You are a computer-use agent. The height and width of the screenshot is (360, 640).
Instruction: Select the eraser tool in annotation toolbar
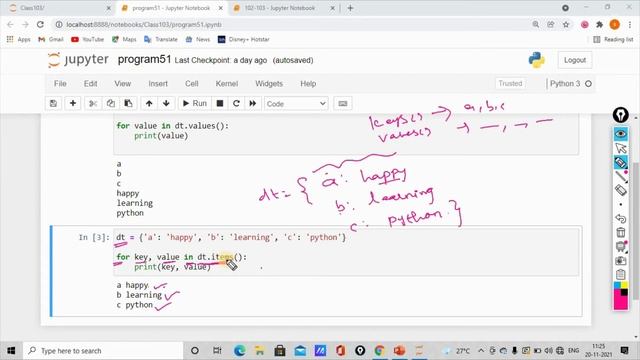click(621, 190)
